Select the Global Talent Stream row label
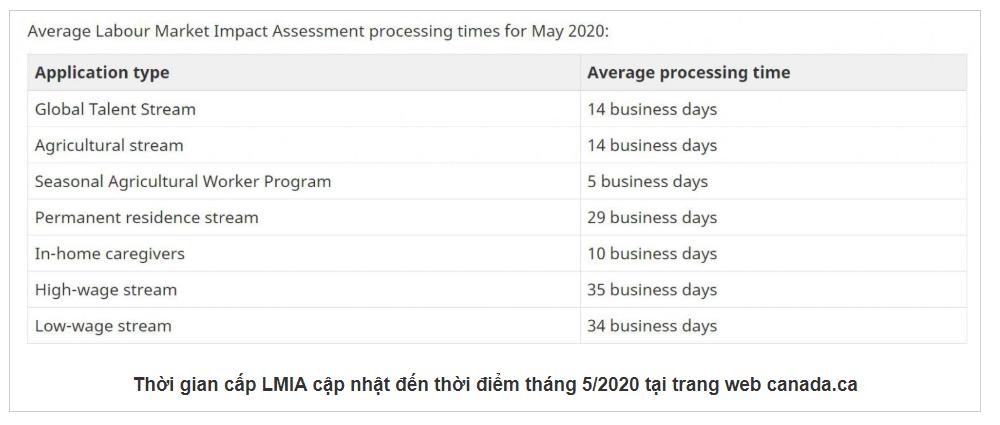The height and width of the screenshot is (425, 1000). (115, 109)
